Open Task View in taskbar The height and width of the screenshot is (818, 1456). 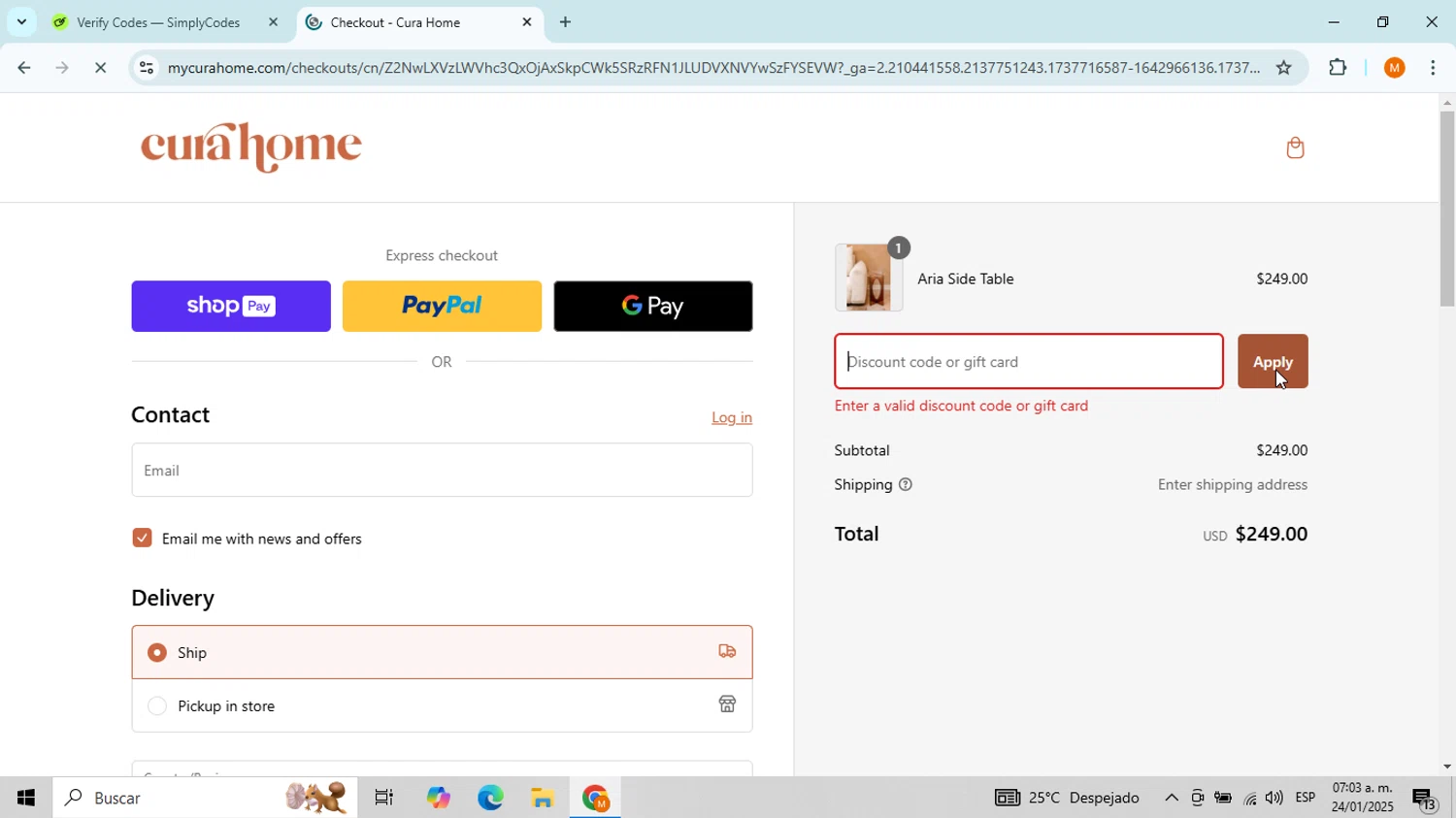pos(384,798)
